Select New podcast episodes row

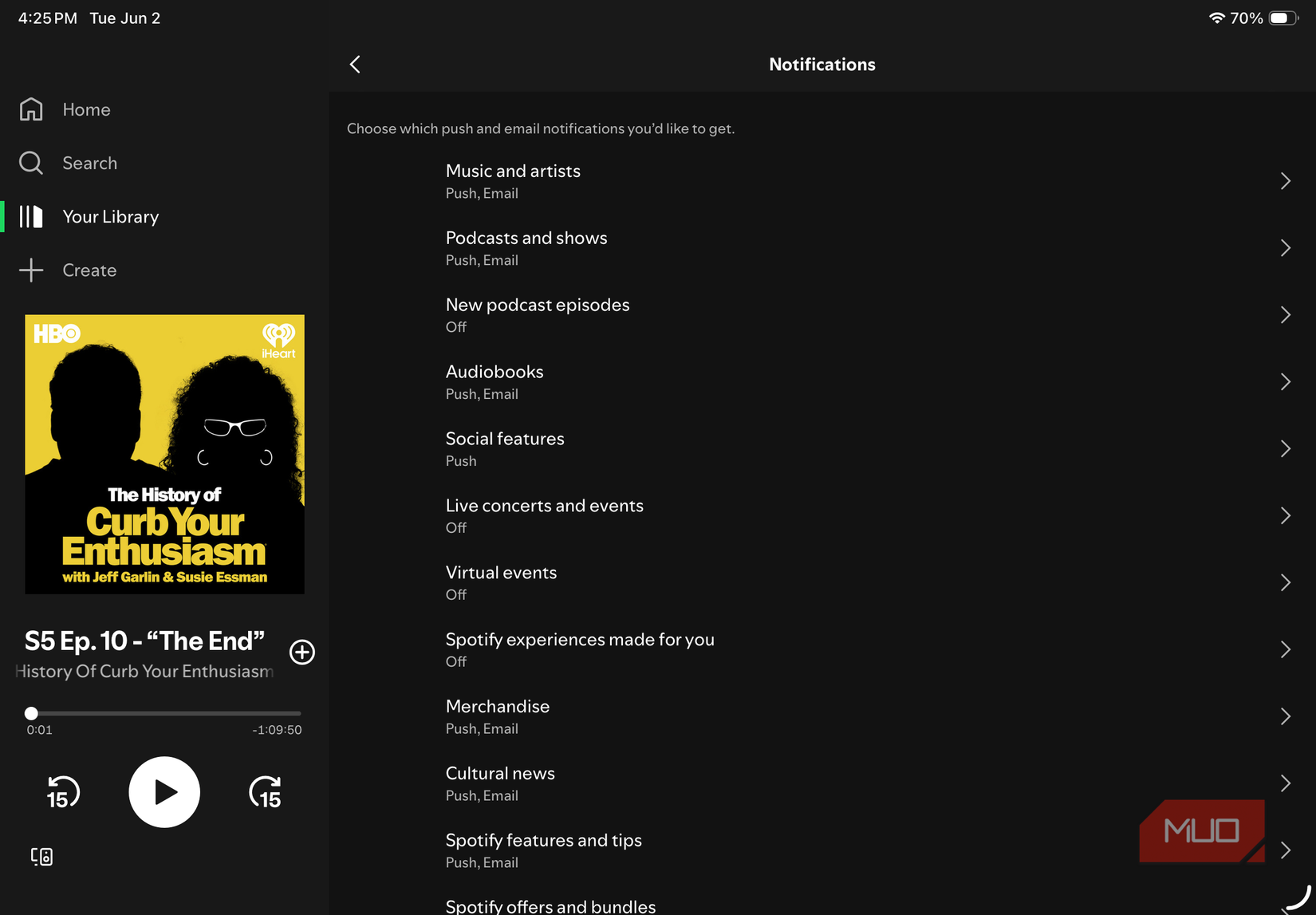[x=822, y=315]
